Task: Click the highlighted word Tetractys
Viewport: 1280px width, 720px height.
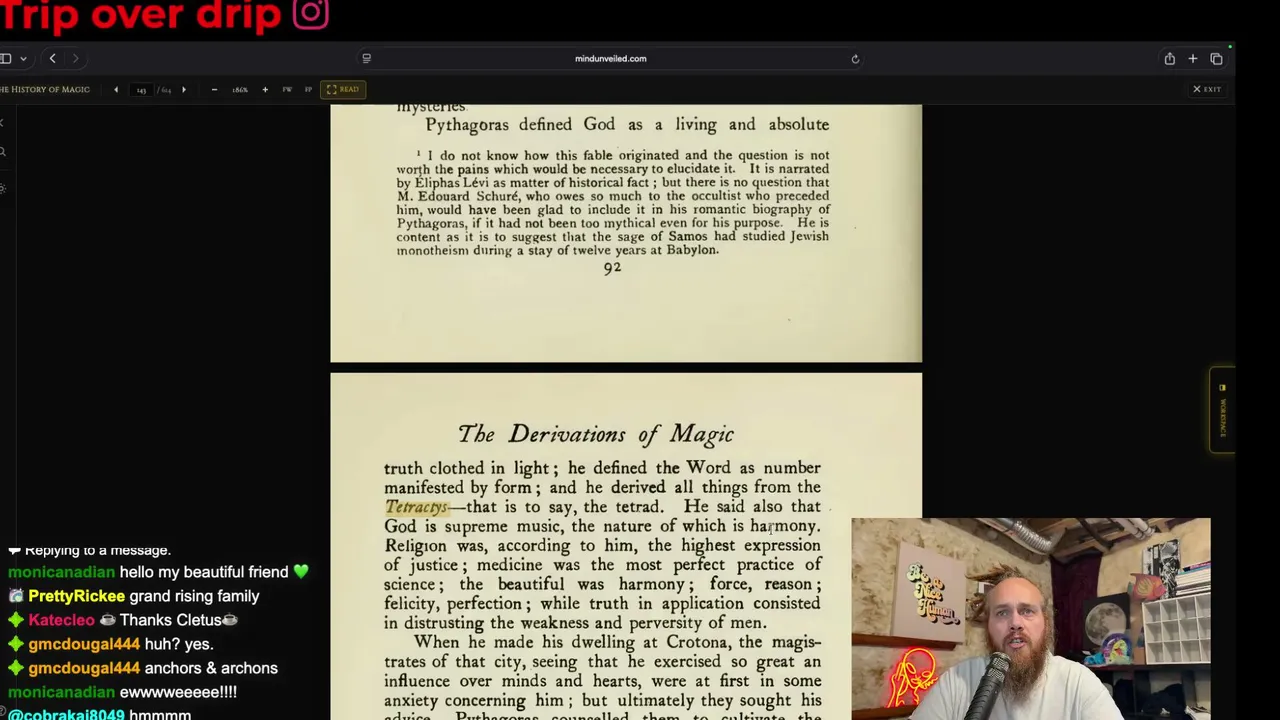Action: pos(416,507)
